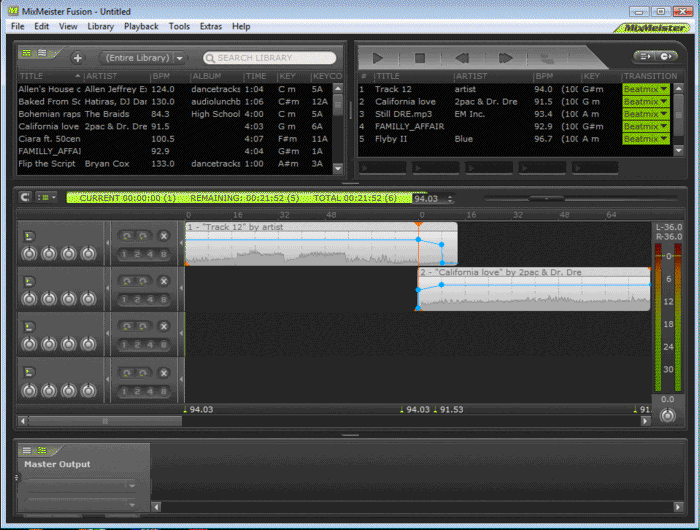Open the Library menu
Image resolution: width=700 pixels, height=530 pixels.
pos(100,26)
